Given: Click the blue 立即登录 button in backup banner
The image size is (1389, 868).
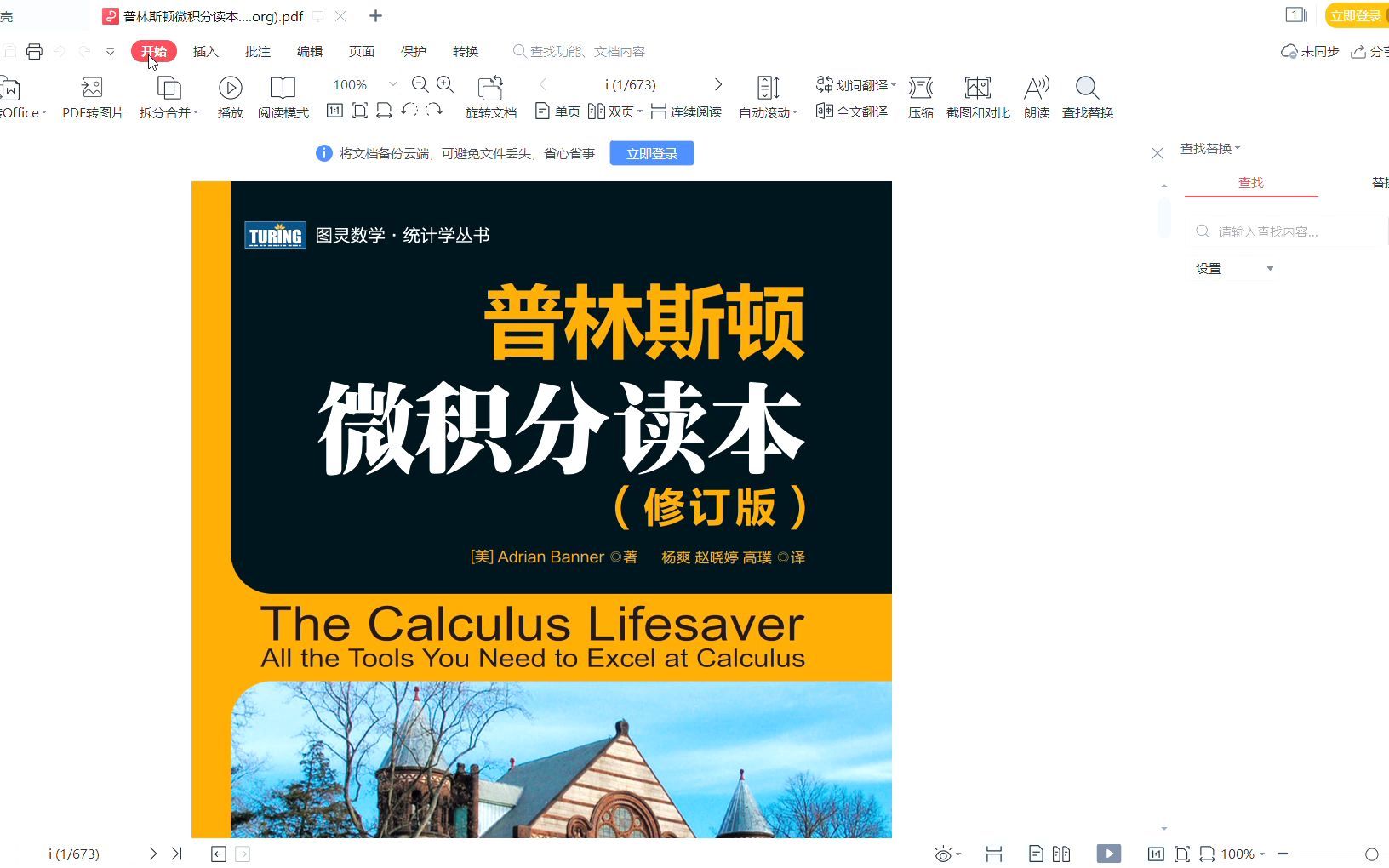Looking at the screenshot, I should pos(652,153).
